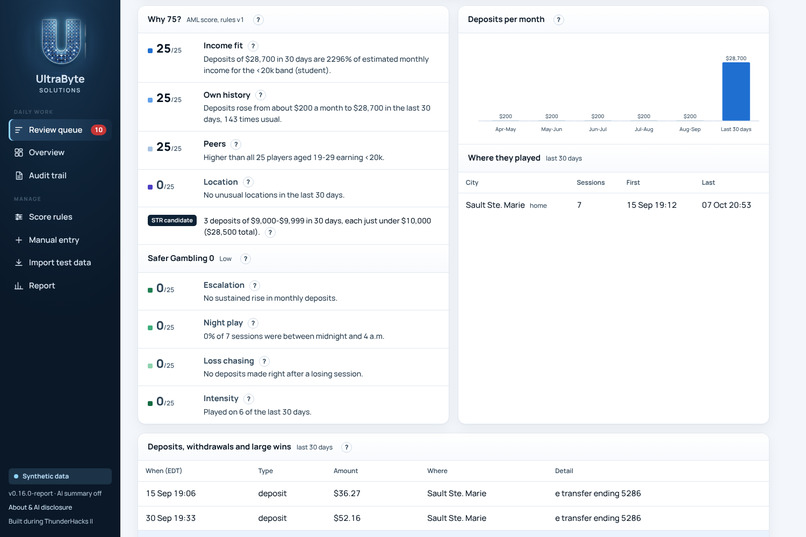The height and width of the screenshot is (537, 806).
Task: Click the Income fit color marker
Action: [x=150, y=50]
